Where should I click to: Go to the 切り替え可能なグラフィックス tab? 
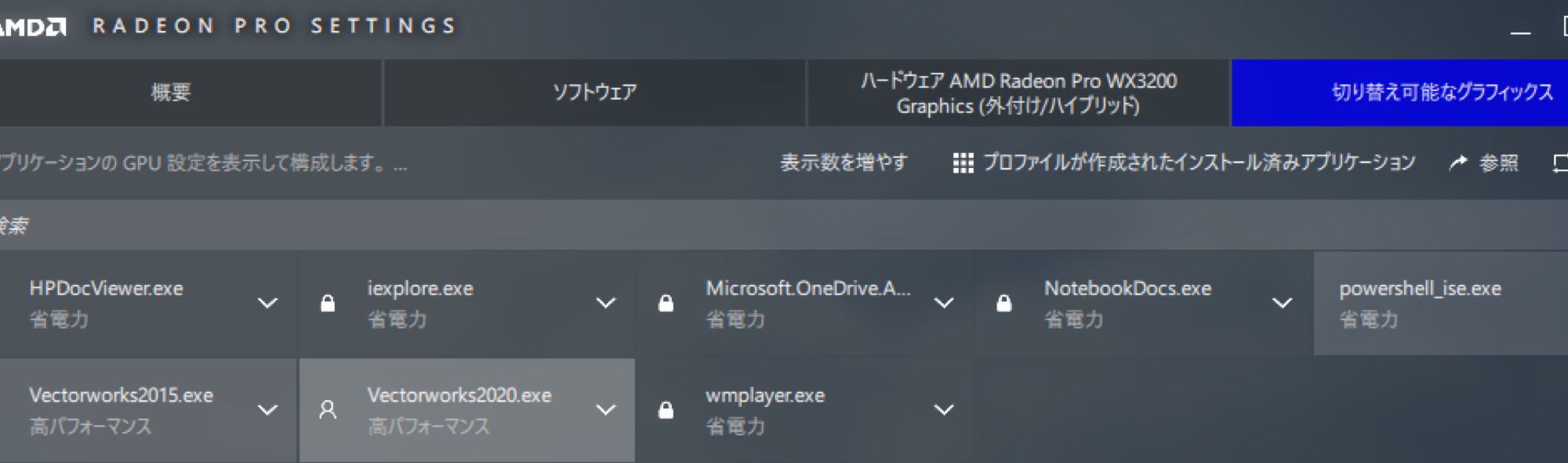click(1400, 93)
